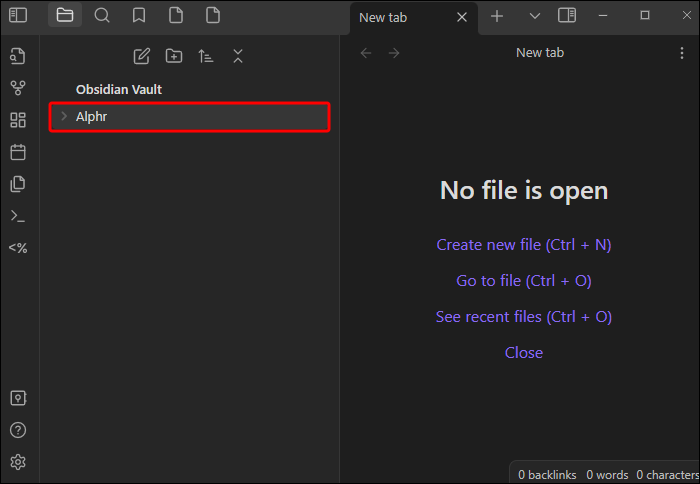Create a new note in file explorer
The width and height of the screenshot is (700, 484).
click(142, 56)
